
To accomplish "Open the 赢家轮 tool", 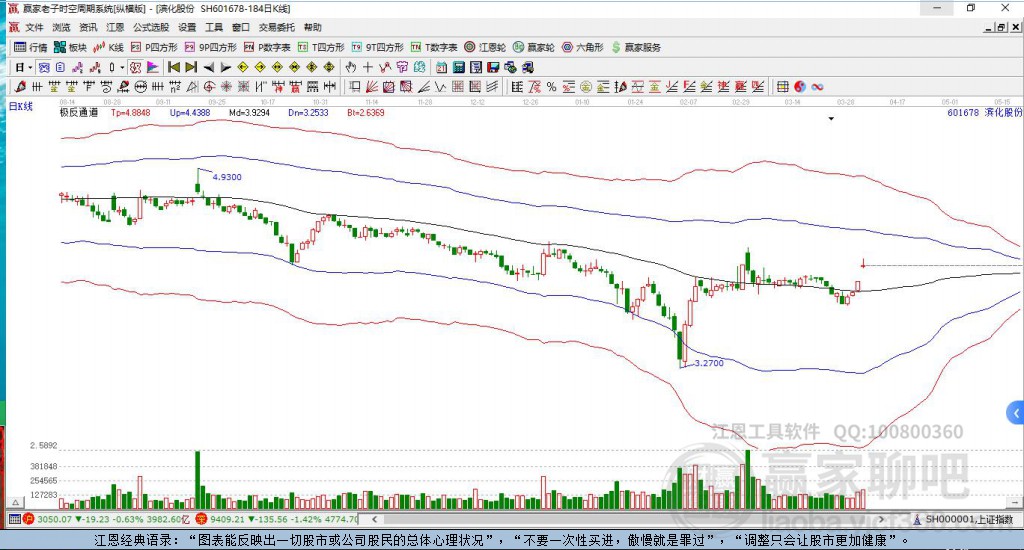I will [x=534, y=47].
